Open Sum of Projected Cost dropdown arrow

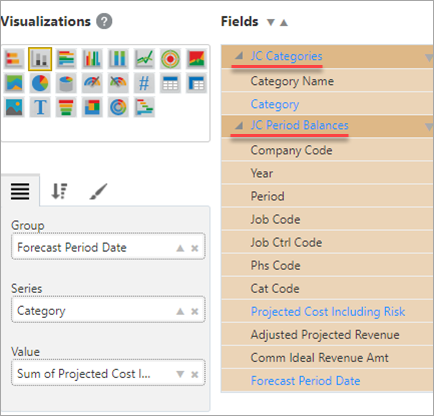pos(180,374)
